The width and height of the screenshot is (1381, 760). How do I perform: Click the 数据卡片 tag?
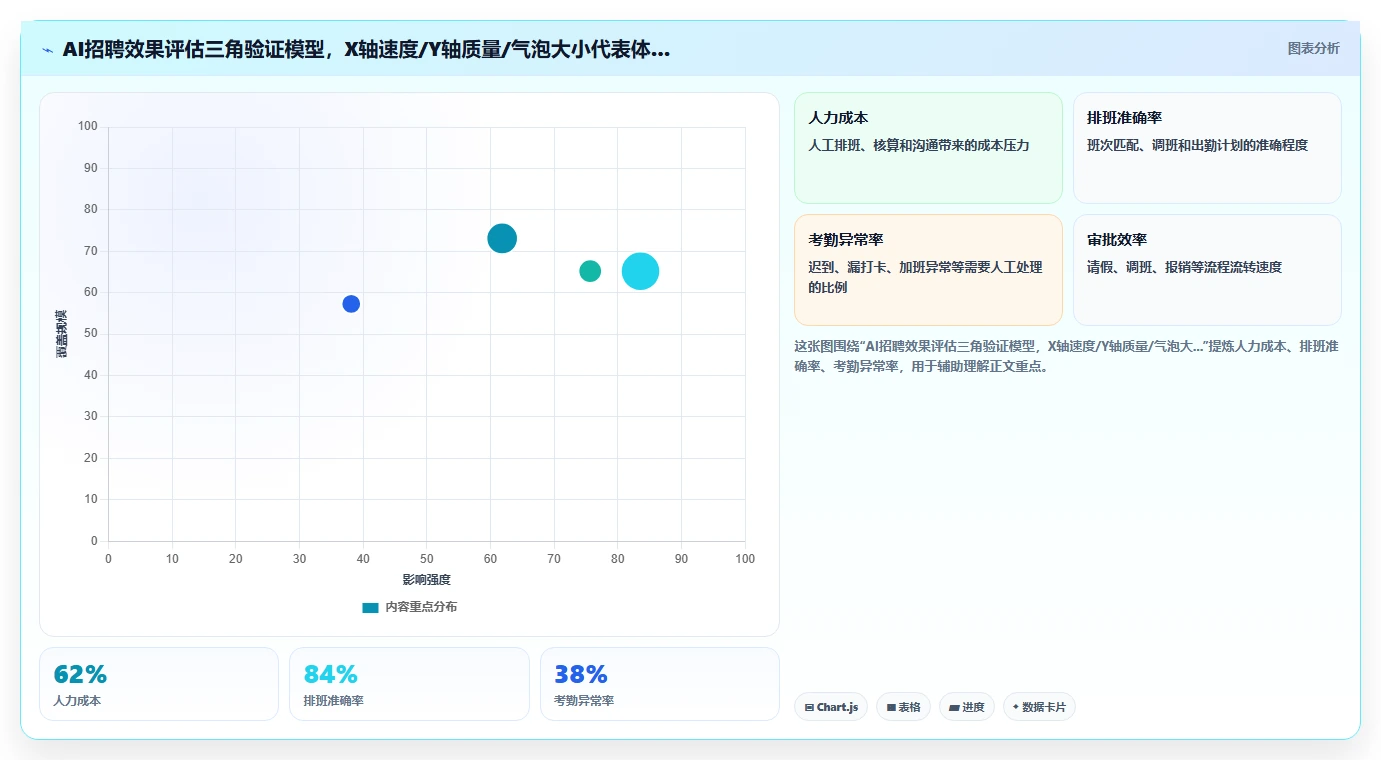click(x=1039, y=707)
